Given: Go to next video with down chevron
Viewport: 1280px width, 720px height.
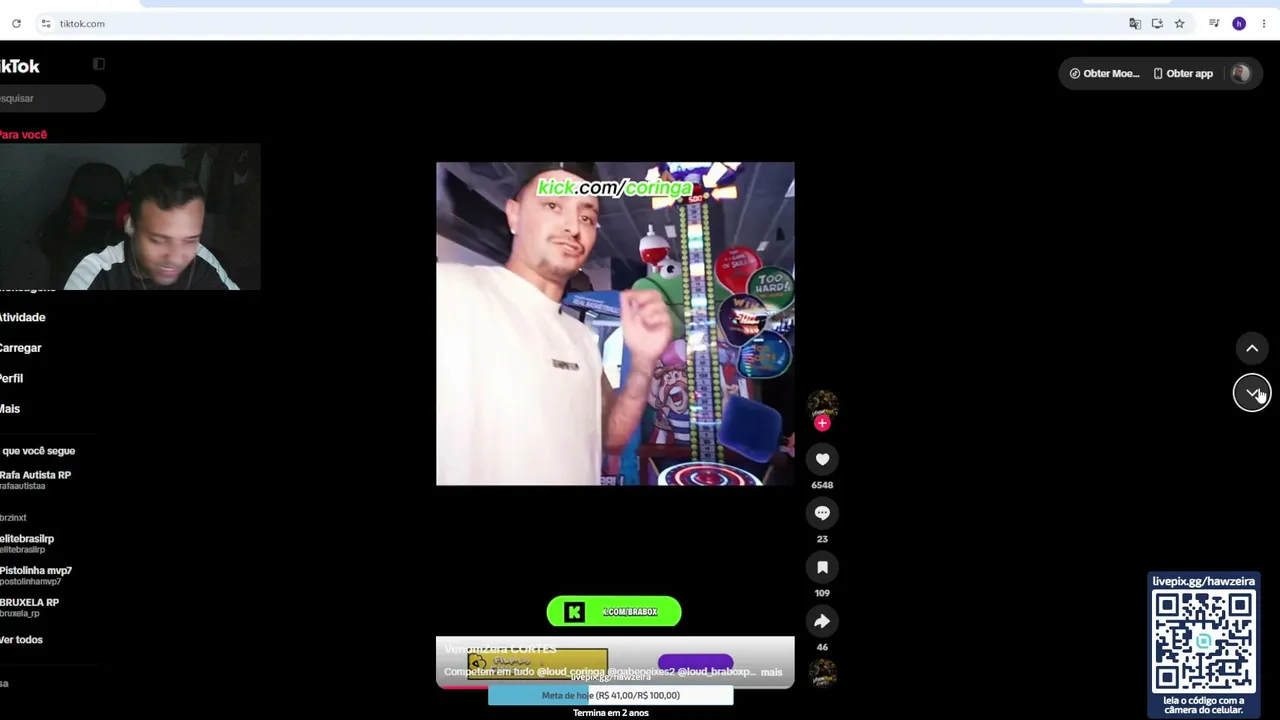Looking at the screenshot, I should tap(1252, 393).
